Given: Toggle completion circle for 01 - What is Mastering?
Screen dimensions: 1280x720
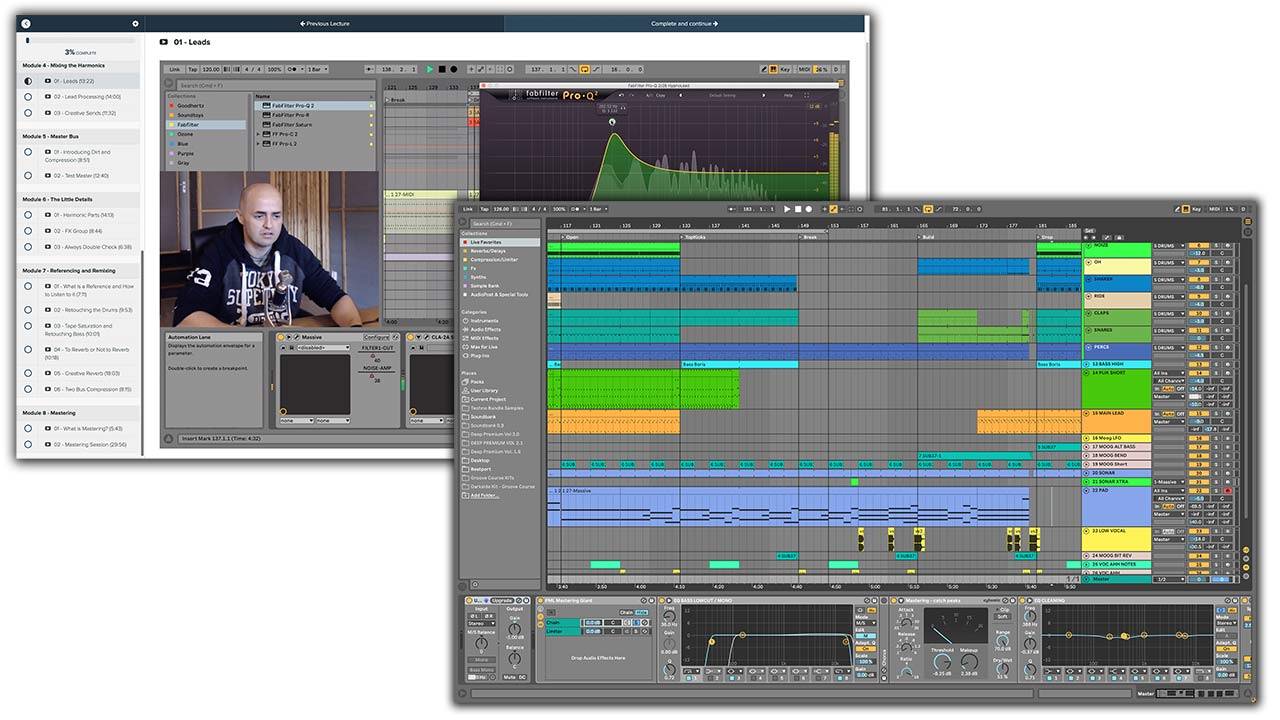Looking at the screenshot, I should click(28, 428).
